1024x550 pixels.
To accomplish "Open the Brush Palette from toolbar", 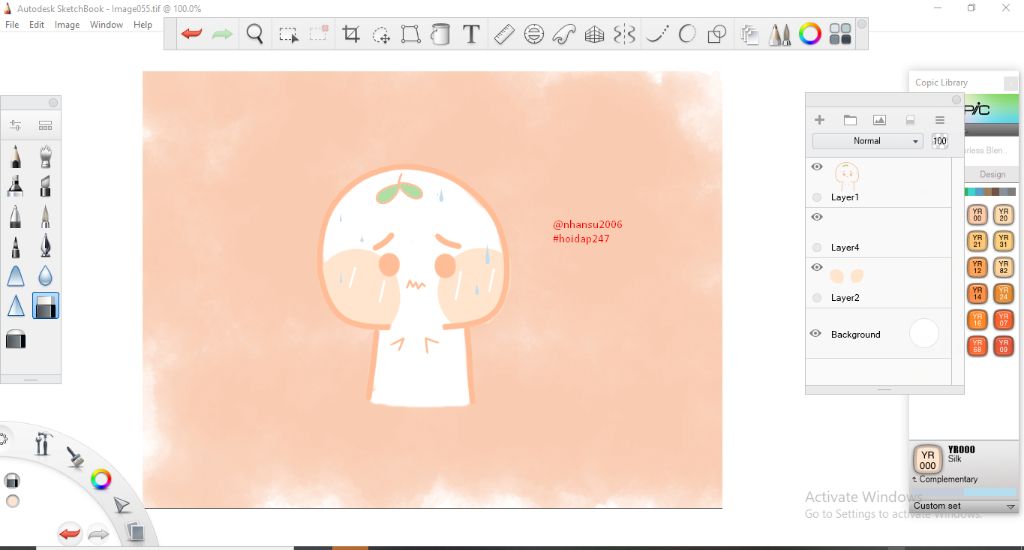I will click(x=779, y=34).
